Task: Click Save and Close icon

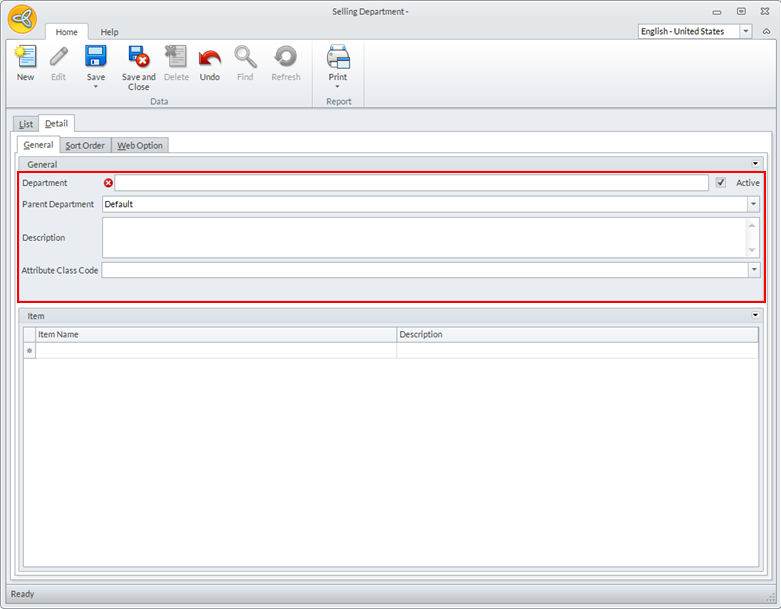Action: [x=138, y=57]
